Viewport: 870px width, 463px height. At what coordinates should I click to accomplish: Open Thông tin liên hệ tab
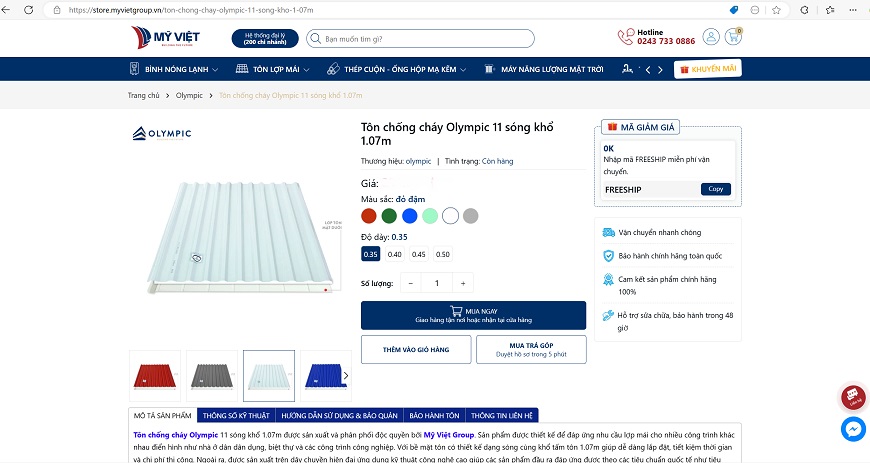click(x=502, y=415)
